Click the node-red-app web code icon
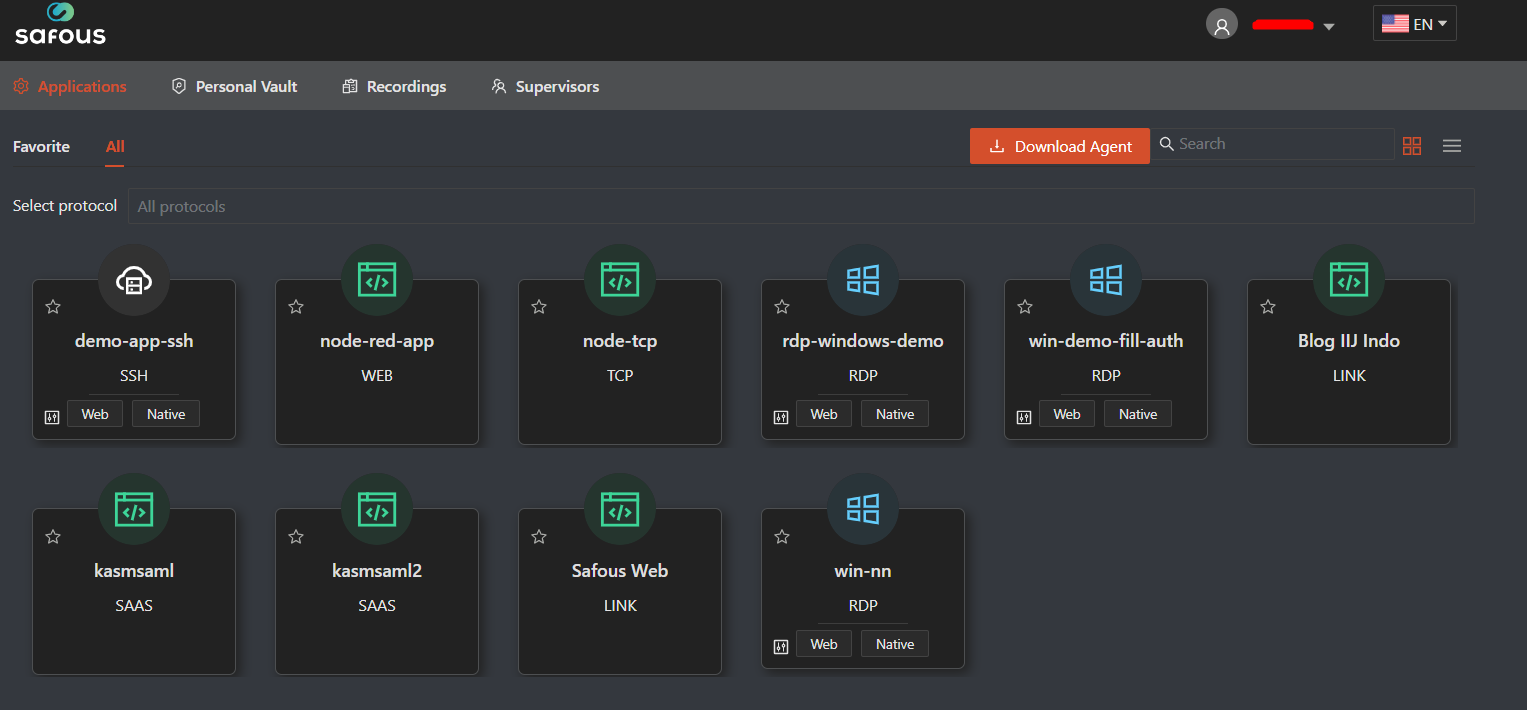The height and width of the screenshot is (710, 1527). point(377,280)
